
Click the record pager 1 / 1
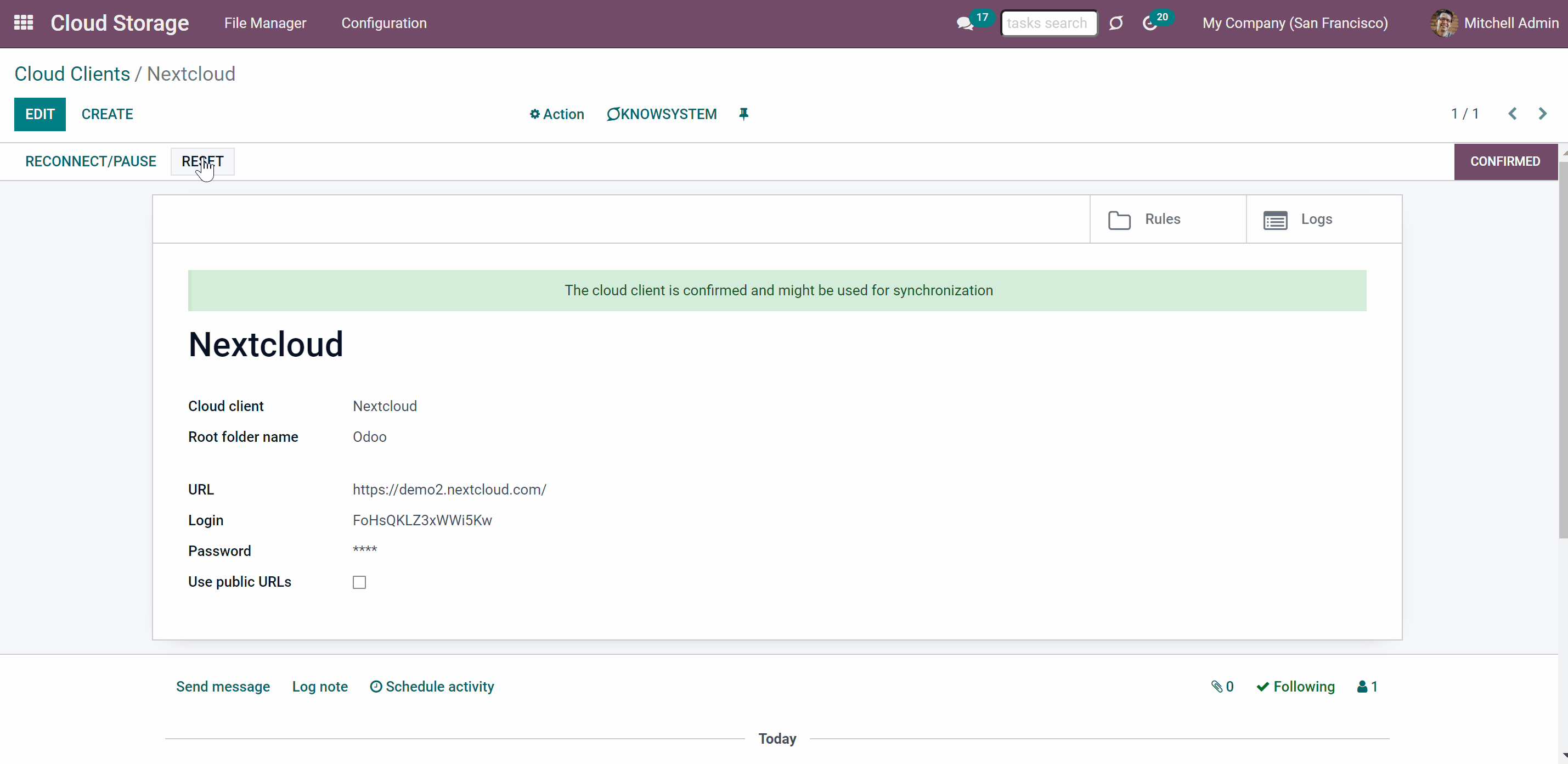1464,114
